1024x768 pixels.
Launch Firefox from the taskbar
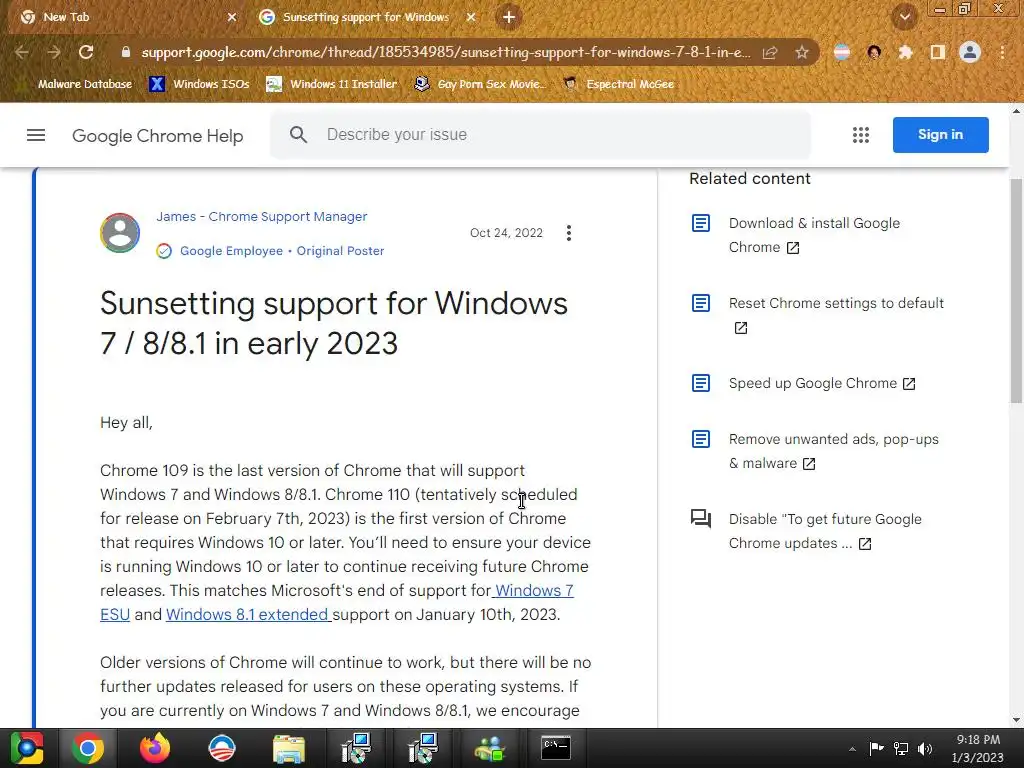pos(155,748)
